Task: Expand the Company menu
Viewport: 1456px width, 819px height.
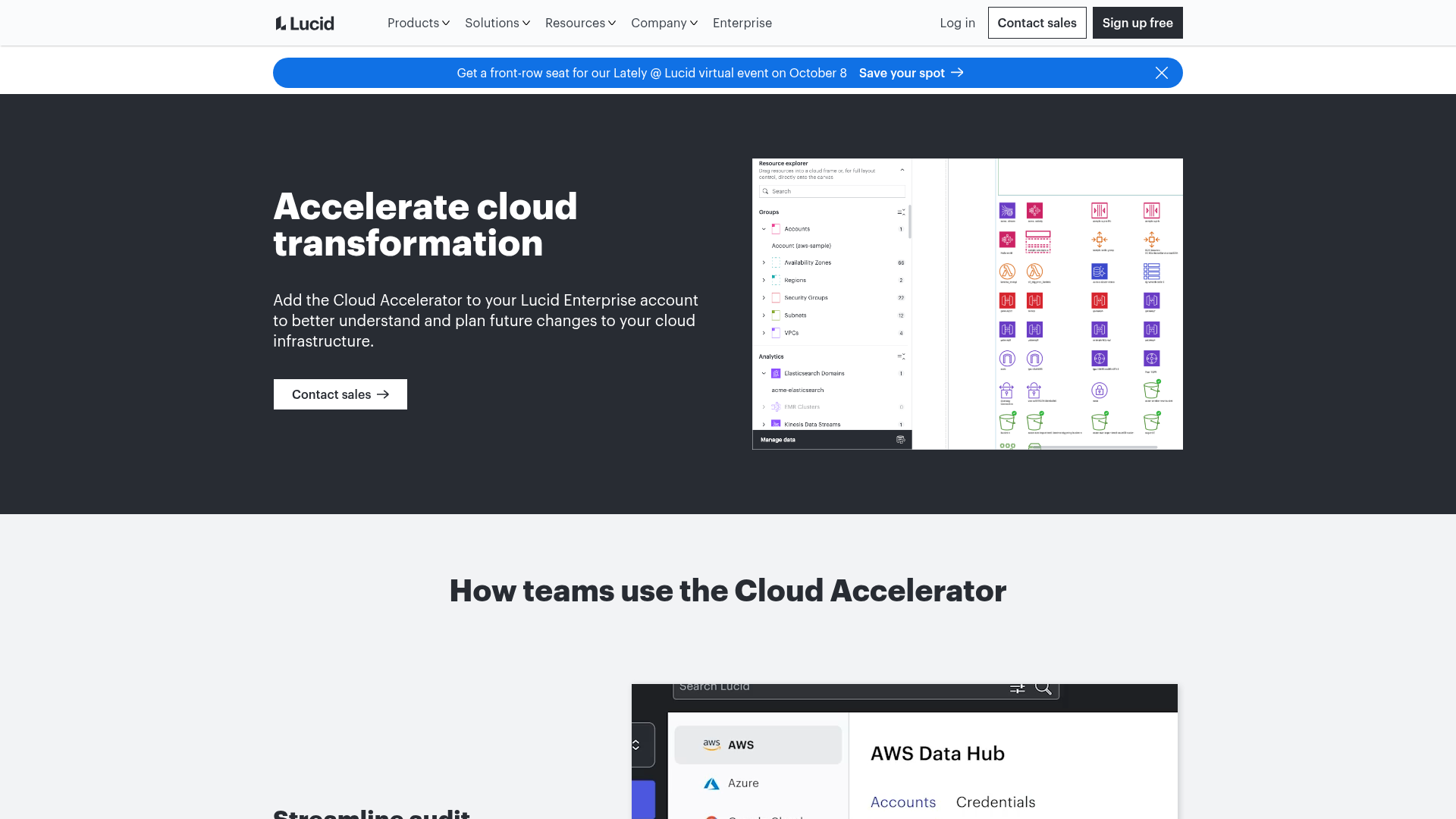Action: 664,23
